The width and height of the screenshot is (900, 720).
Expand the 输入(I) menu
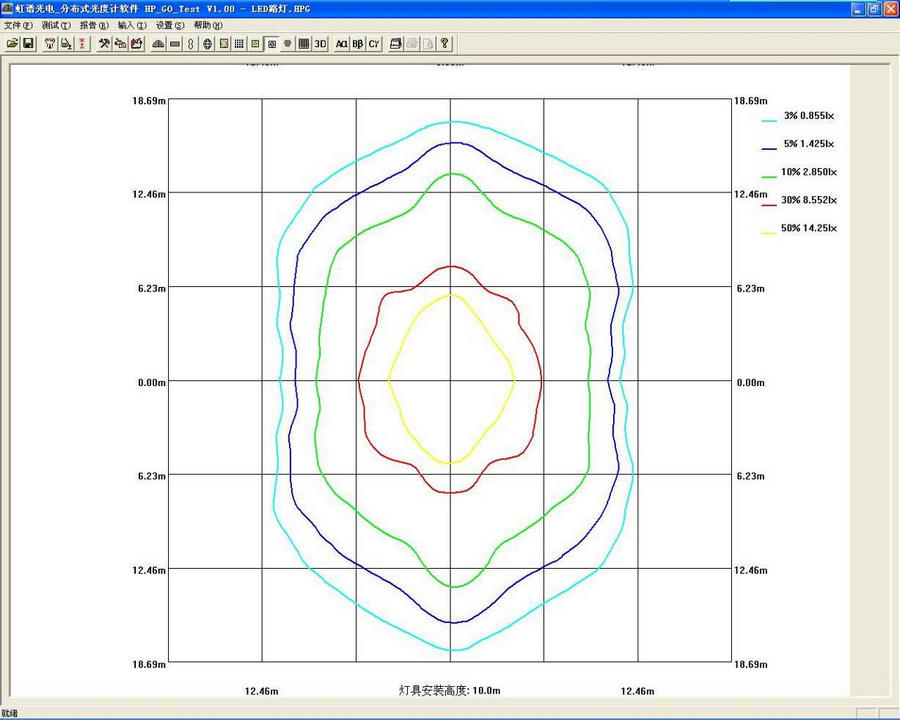coord(132,25)
